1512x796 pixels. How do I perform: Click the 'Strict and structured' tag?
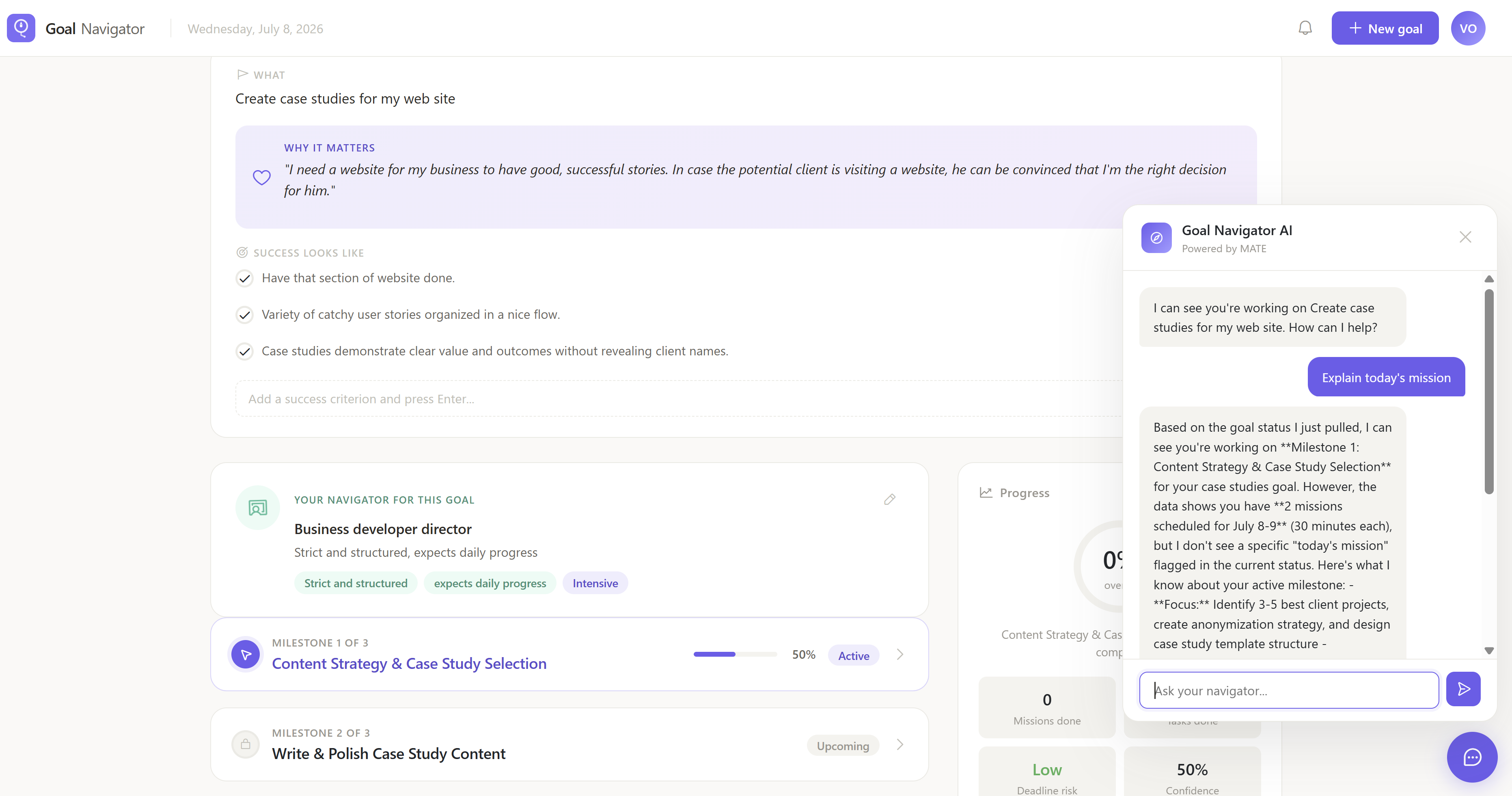(x=356, y=583)
